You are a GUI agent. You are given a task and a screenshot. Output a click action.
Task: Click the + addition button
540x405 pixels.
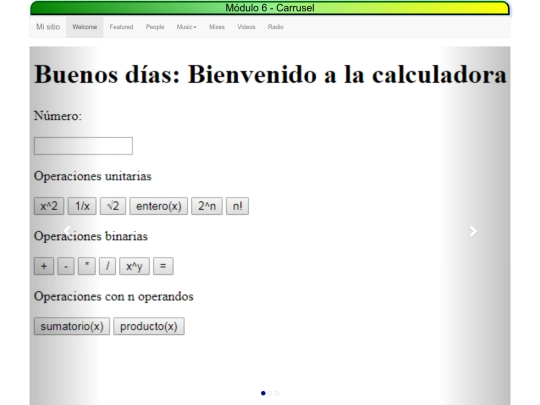44,266
